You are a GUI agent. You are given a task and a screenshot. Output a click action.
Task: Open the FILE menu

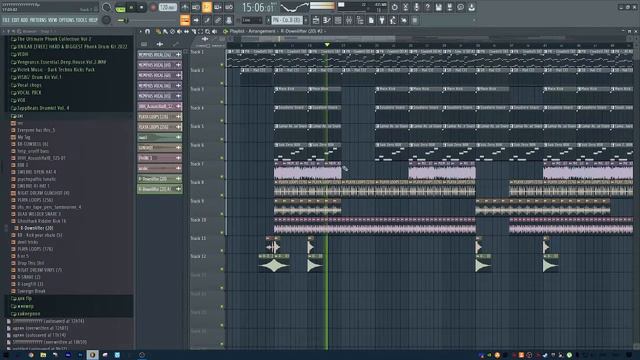click(6, 20)
